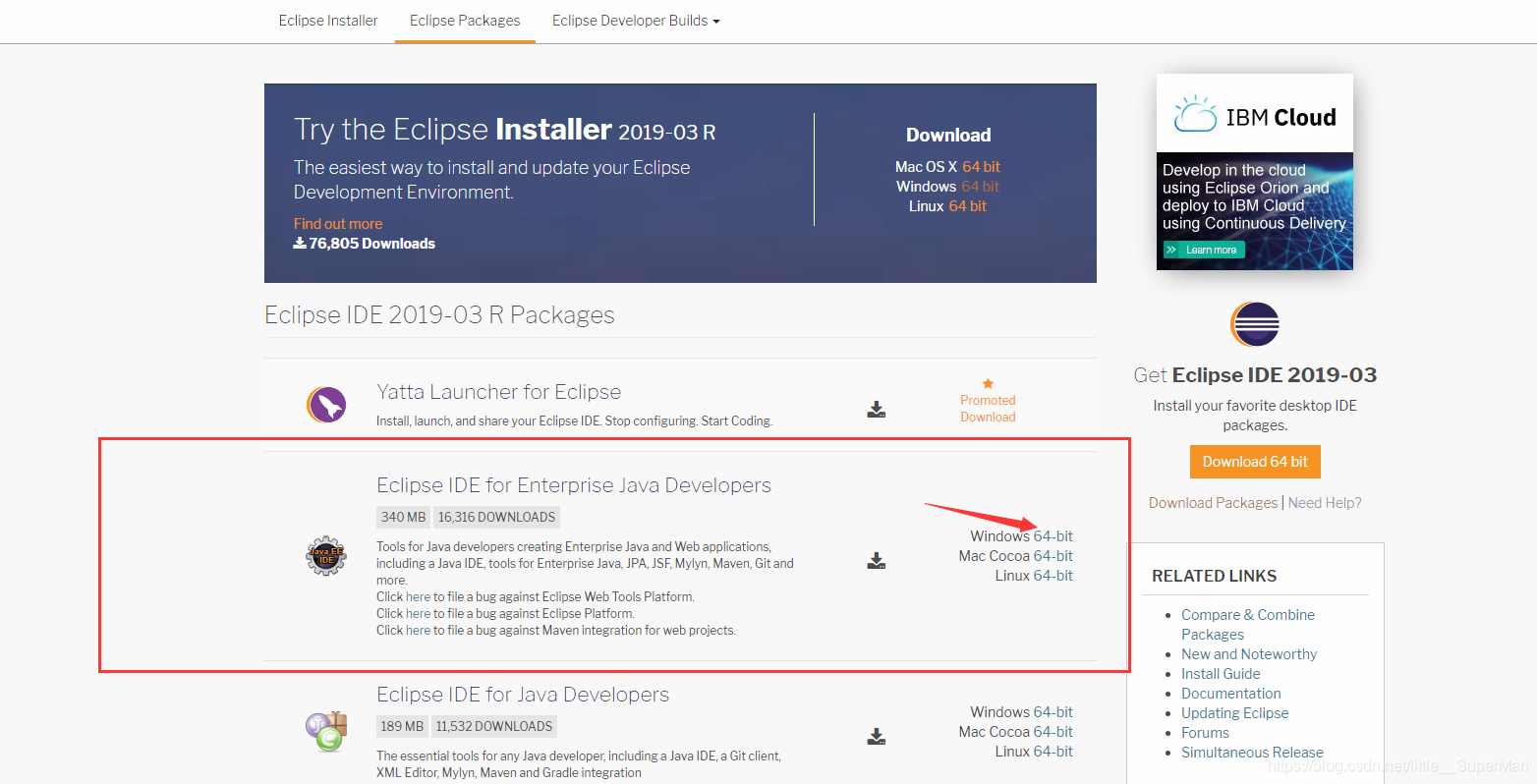Open the Install Guide link
Screen dimensions: 1537x784
(x=1221, y=673)
